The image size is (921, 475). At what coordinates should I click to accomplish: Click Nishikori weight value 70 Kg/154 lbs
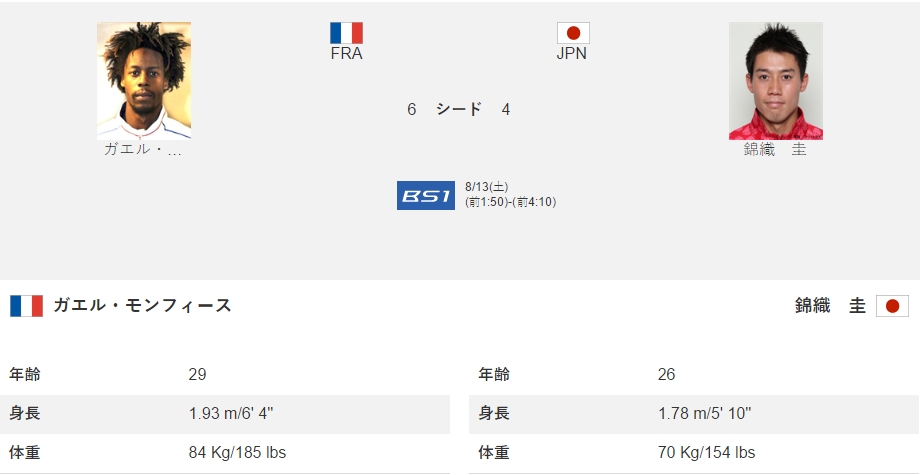click(707, 453)
